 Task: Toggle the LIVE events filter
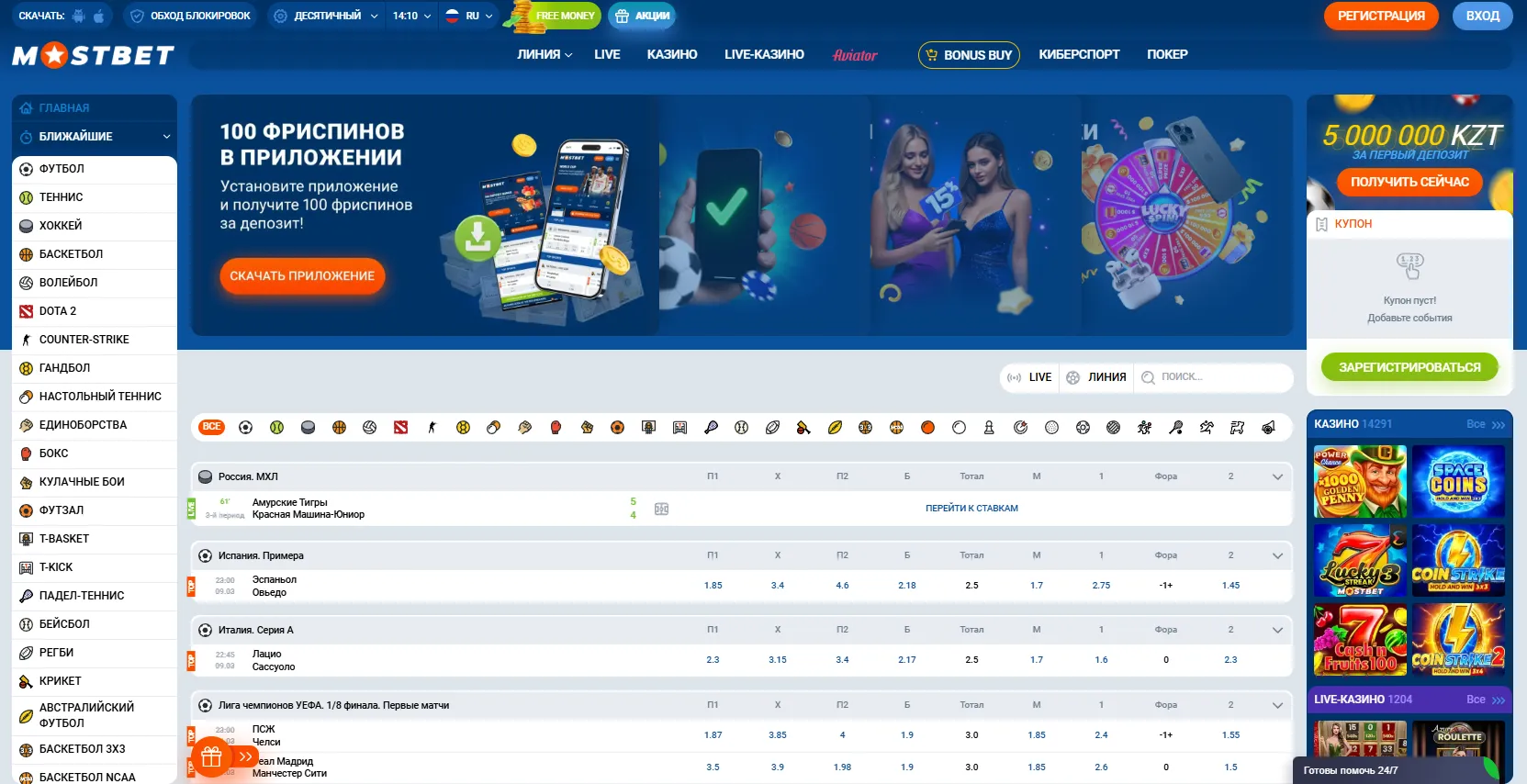pyautogui.click(x=1029, y=377)
